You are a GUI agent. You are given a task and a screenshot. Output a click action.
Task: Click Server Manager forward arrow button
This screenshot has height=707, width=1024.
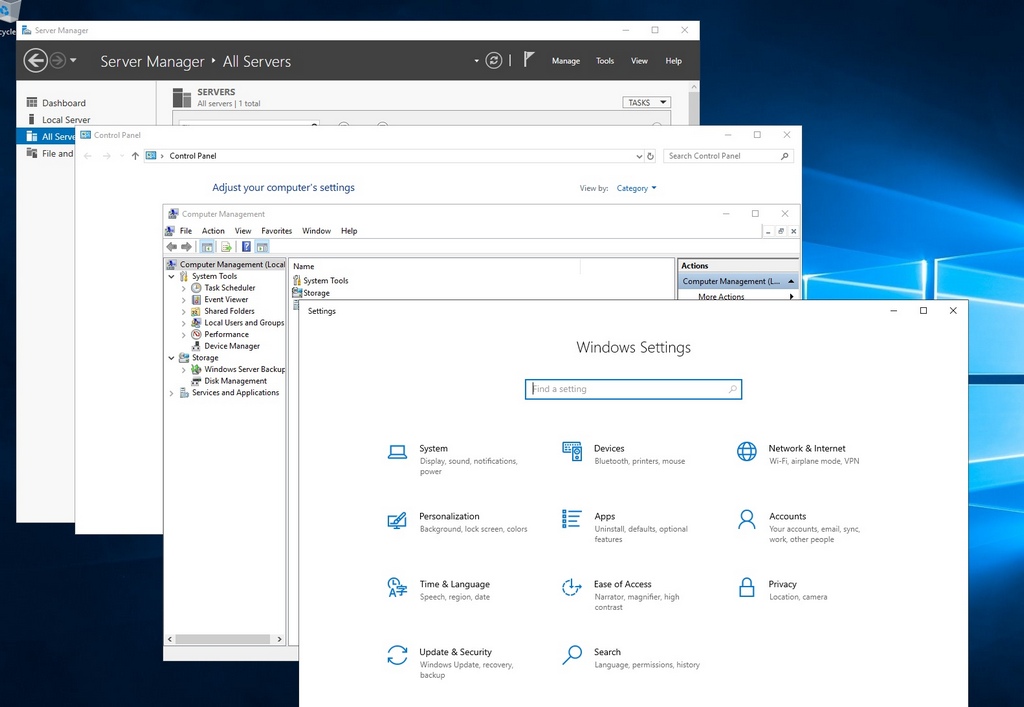[x=58, y=61]
